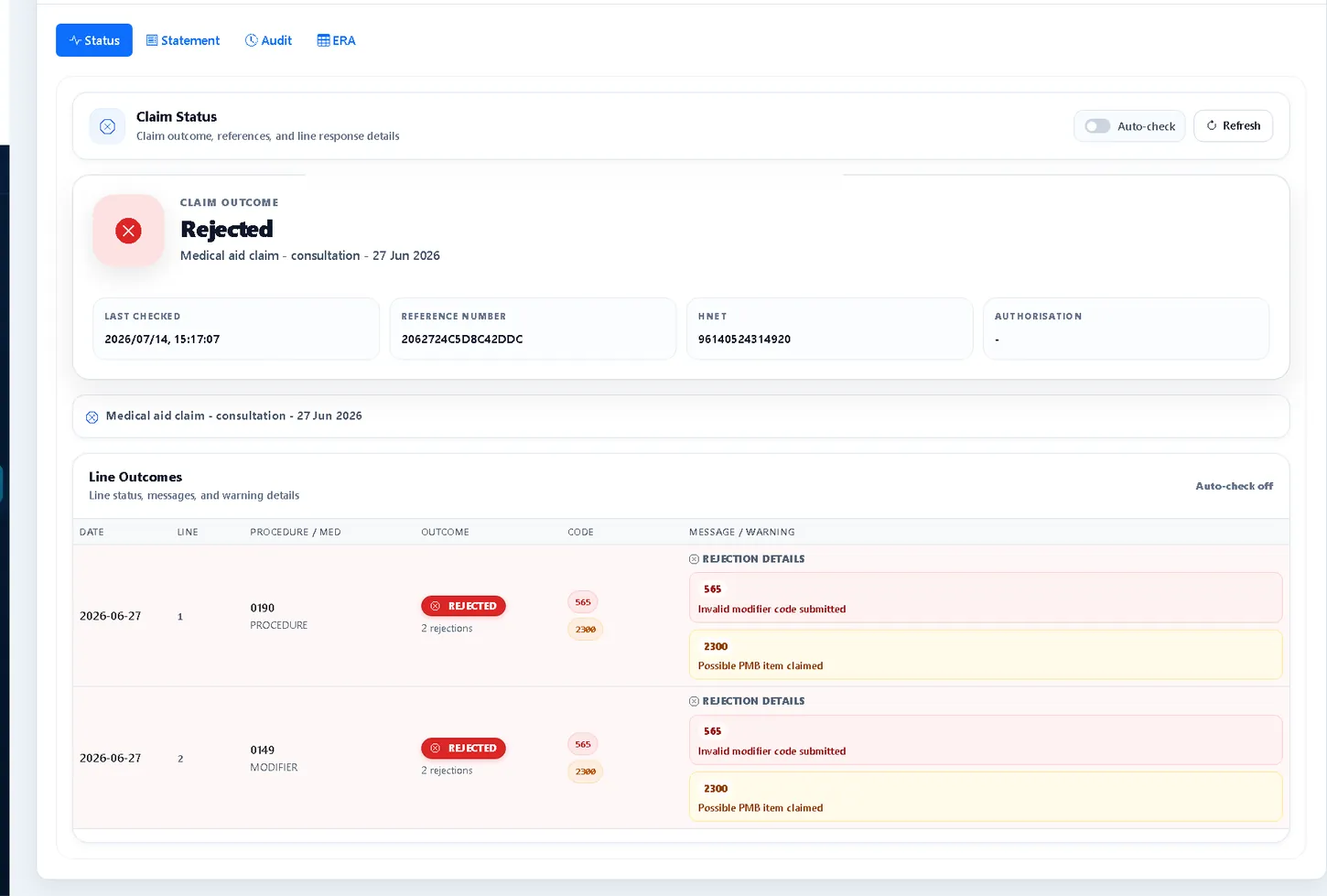Click the Authorisation field value dash
Viewport: 1327px width, 896px height.
[x=997, y=340]
